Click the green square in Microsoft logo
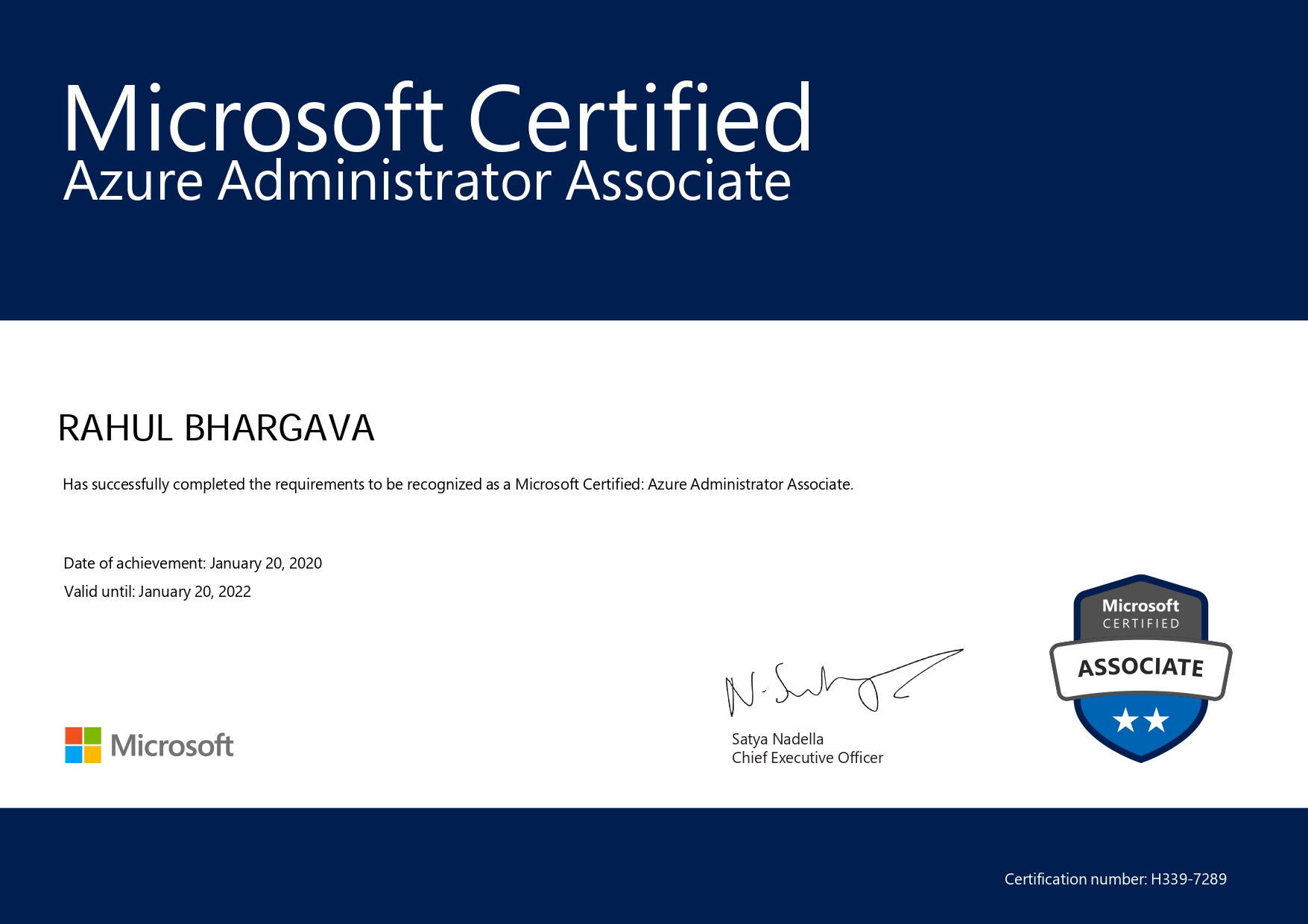Image resolution: width=1308 pixels, height=924 pixels. click(x=92, y=735)
